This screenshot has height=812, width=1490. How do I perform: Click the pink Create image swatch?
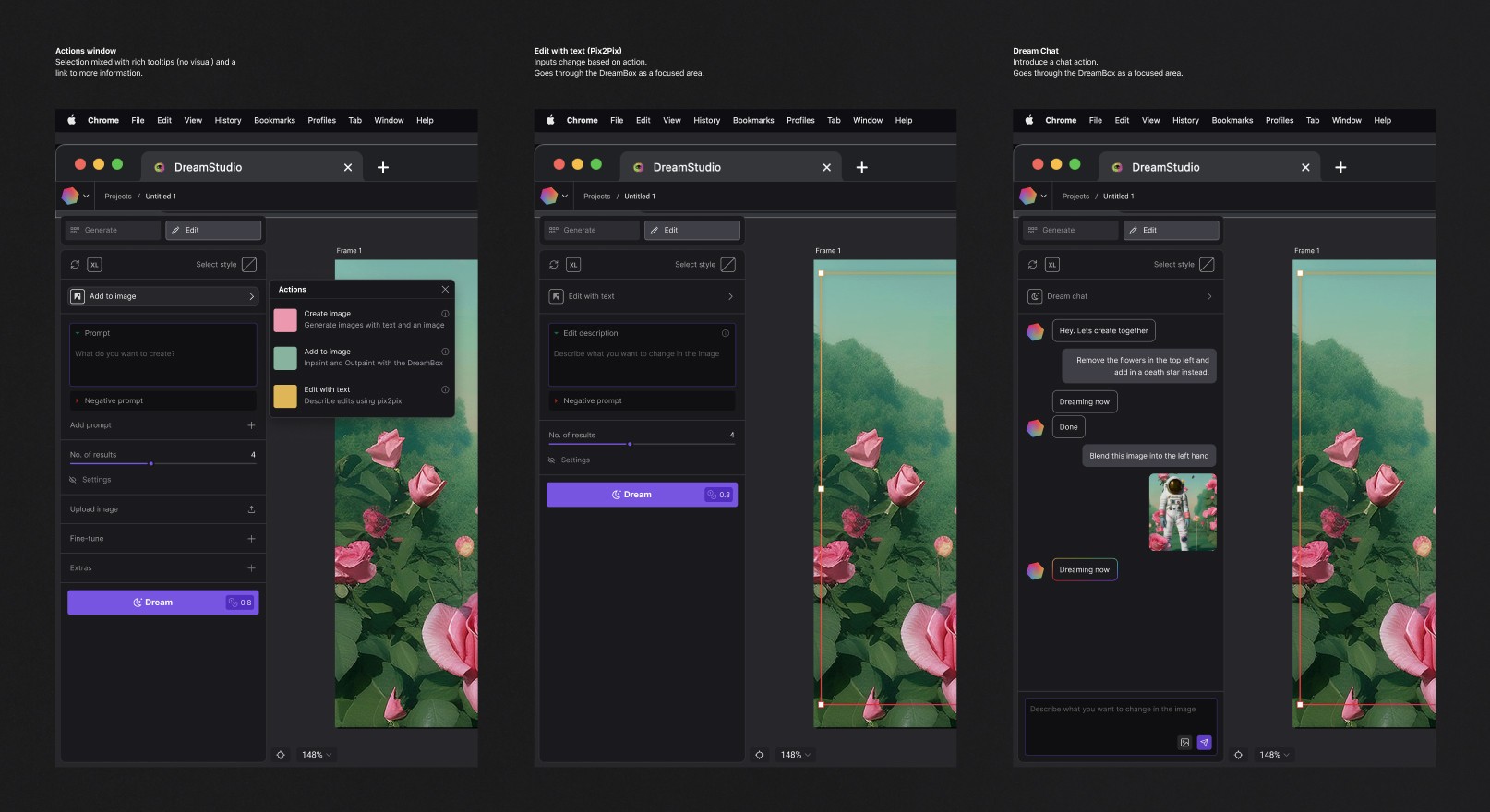[286, 320]
